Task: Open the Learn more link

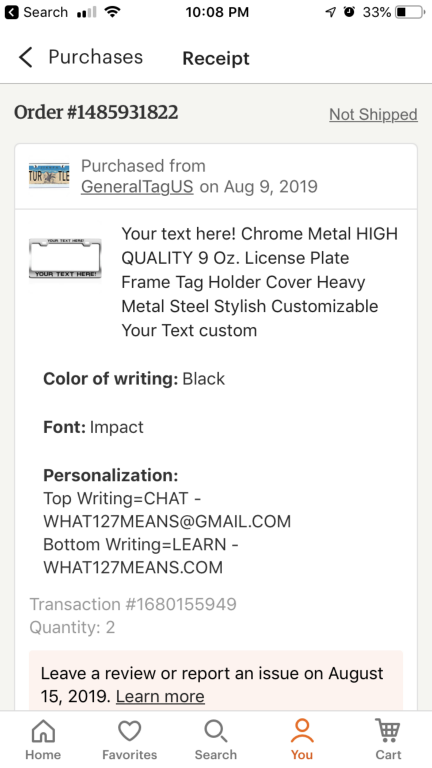Action: 160,696
